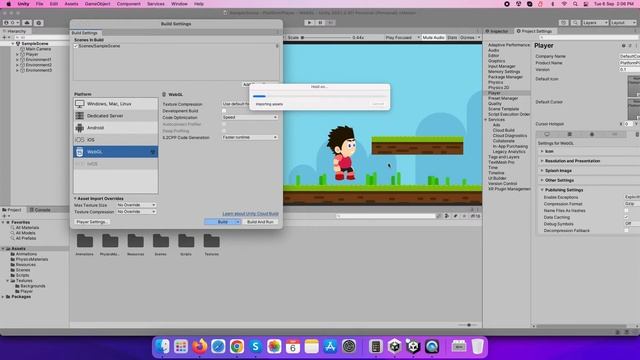This screenshot has width=640, height=360.
Task: Open the Code Optimization dropdown
Action: pyautogui.click(x=250, y=117)
